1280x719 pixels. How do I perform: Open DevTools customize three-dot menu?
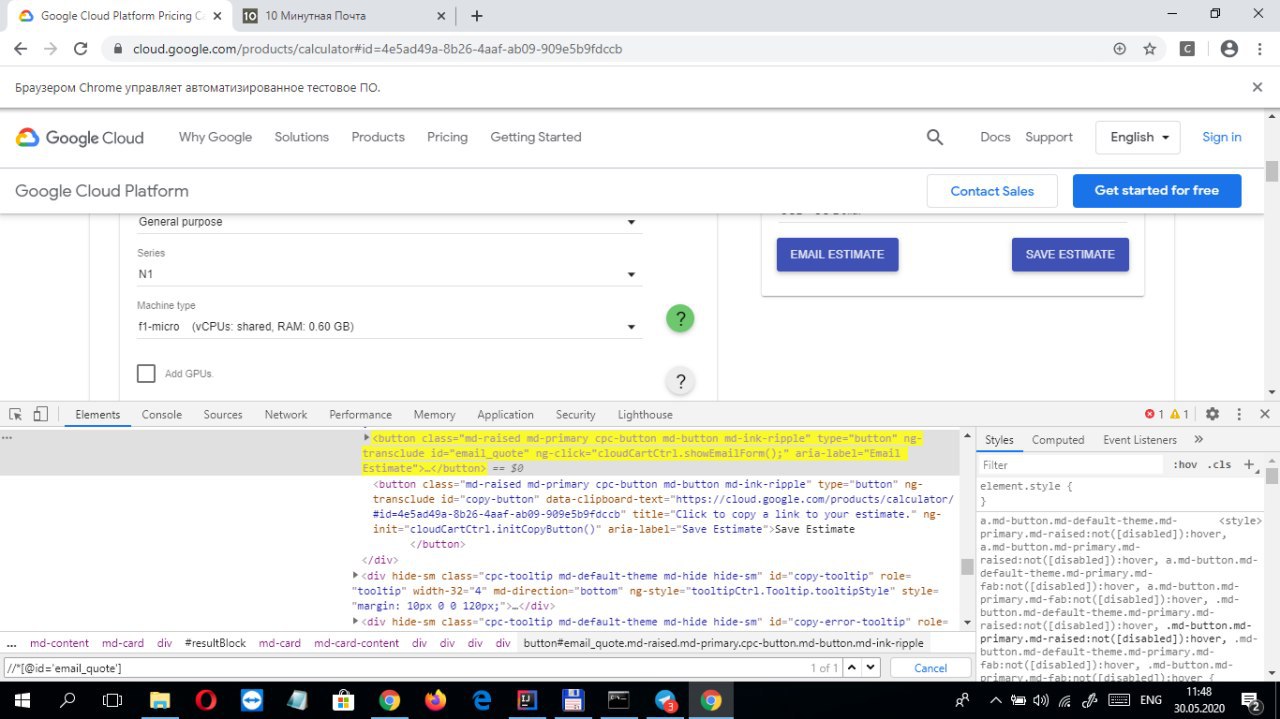pyautogui.click(x=1240, y=414)
